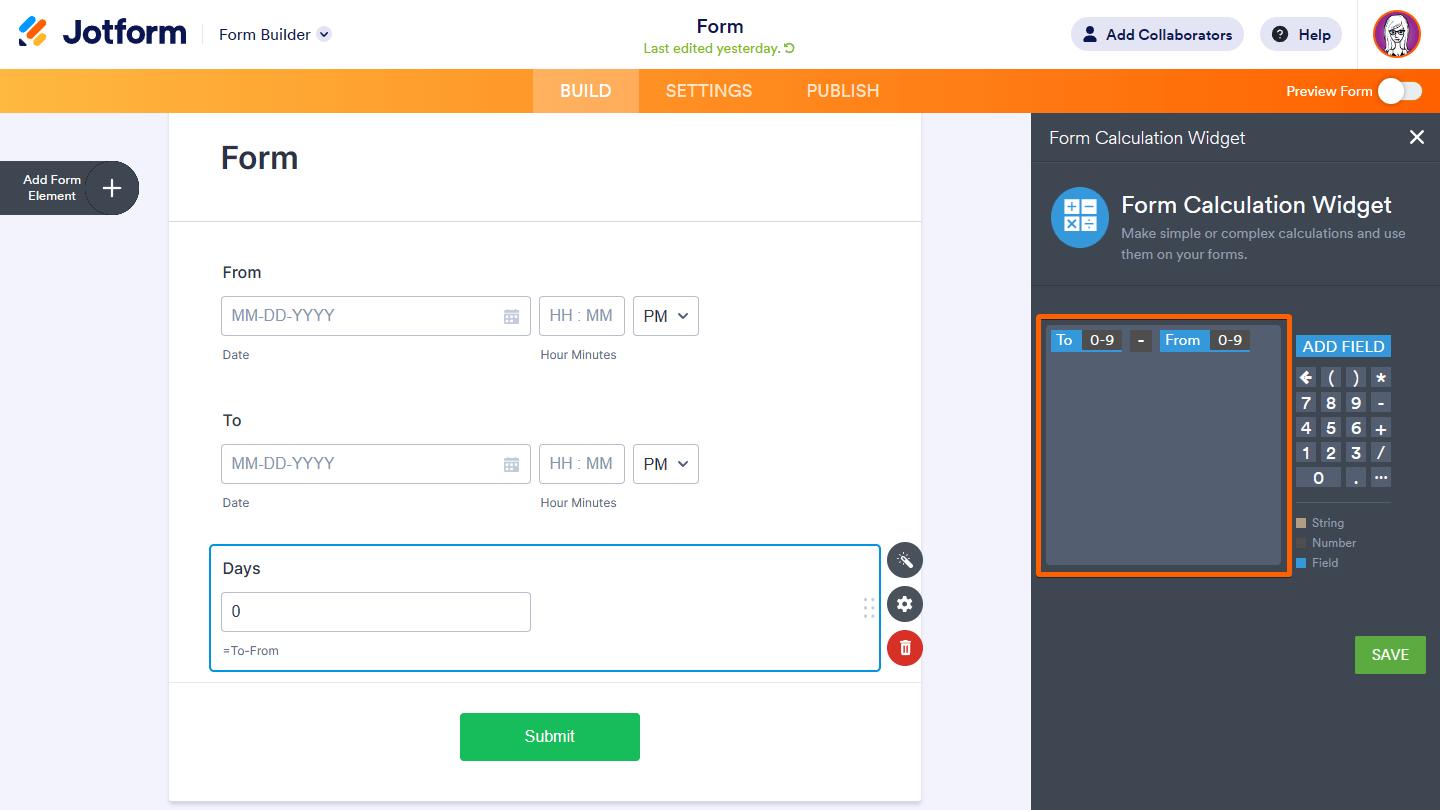Click the keypad minus operator key

coord(1381,403)
